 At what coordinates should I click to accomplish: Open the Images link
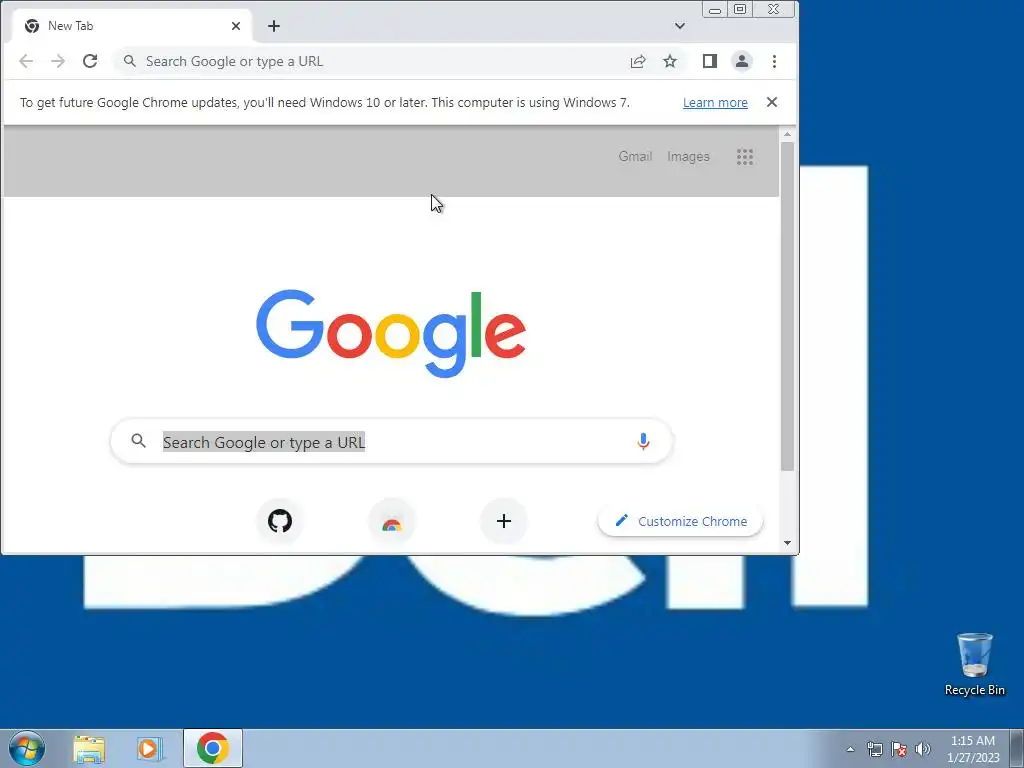coord(688,157)
